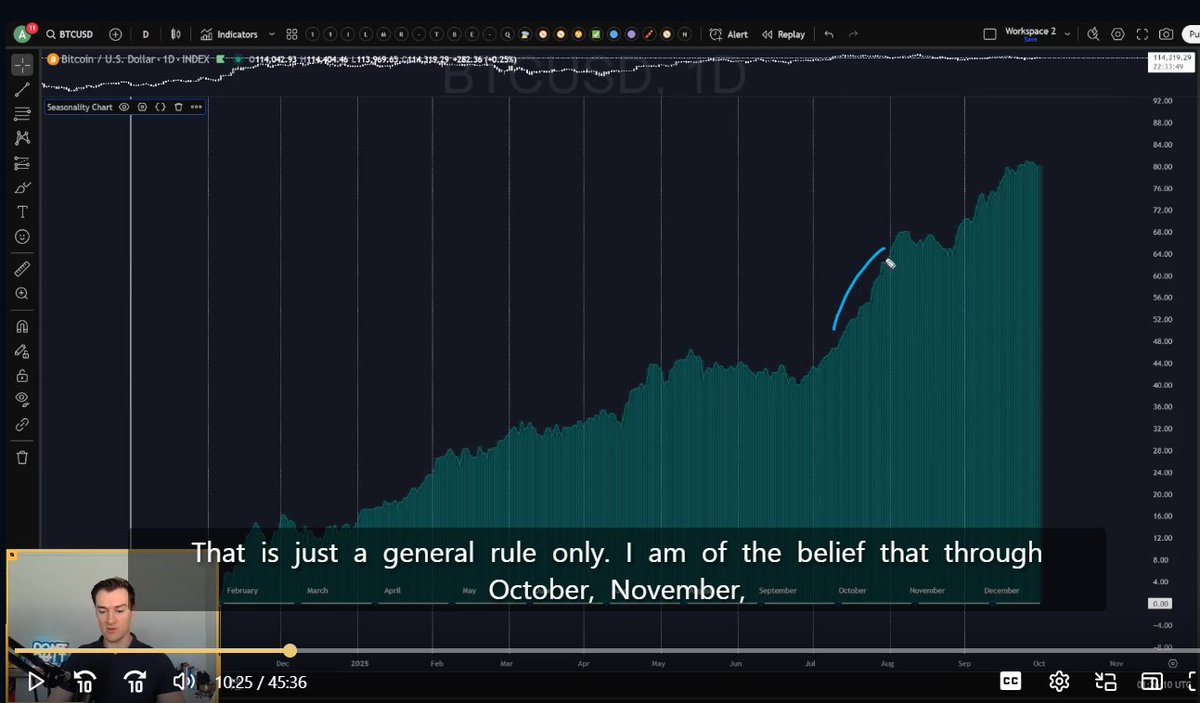Viewport: 1200px width, 703px height.
Task: Click the Bitcoin / U.S. Dollar chart title
Action: coord(135,59)
